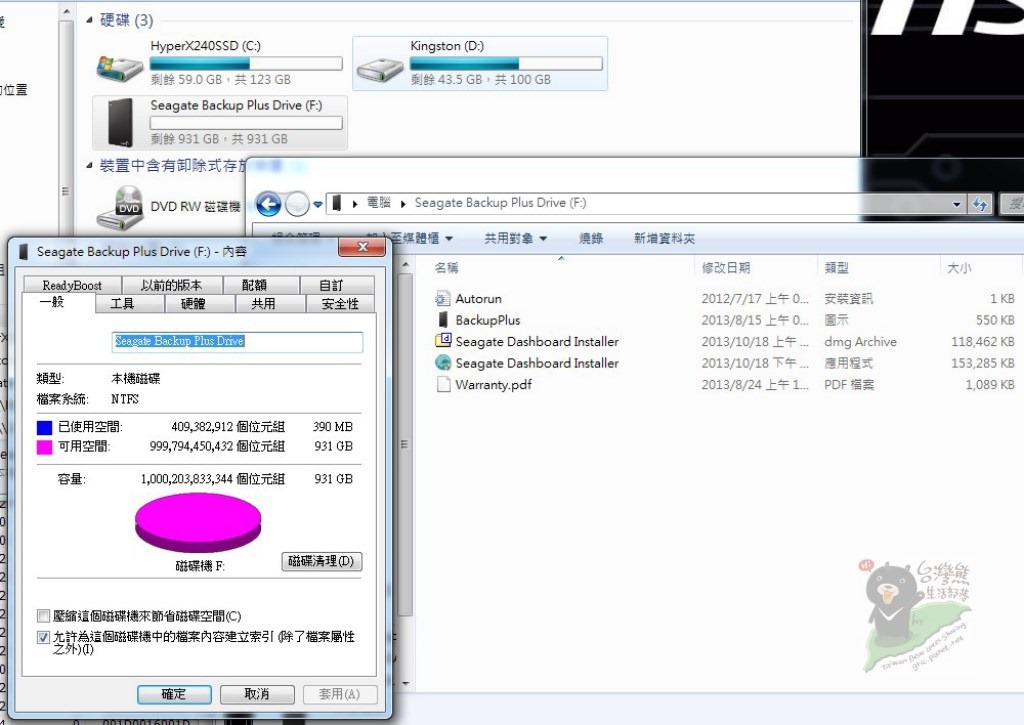Click the dmg Archive type cell
Viewport: 1024px width, 725px height.
[x=860, y=342]
